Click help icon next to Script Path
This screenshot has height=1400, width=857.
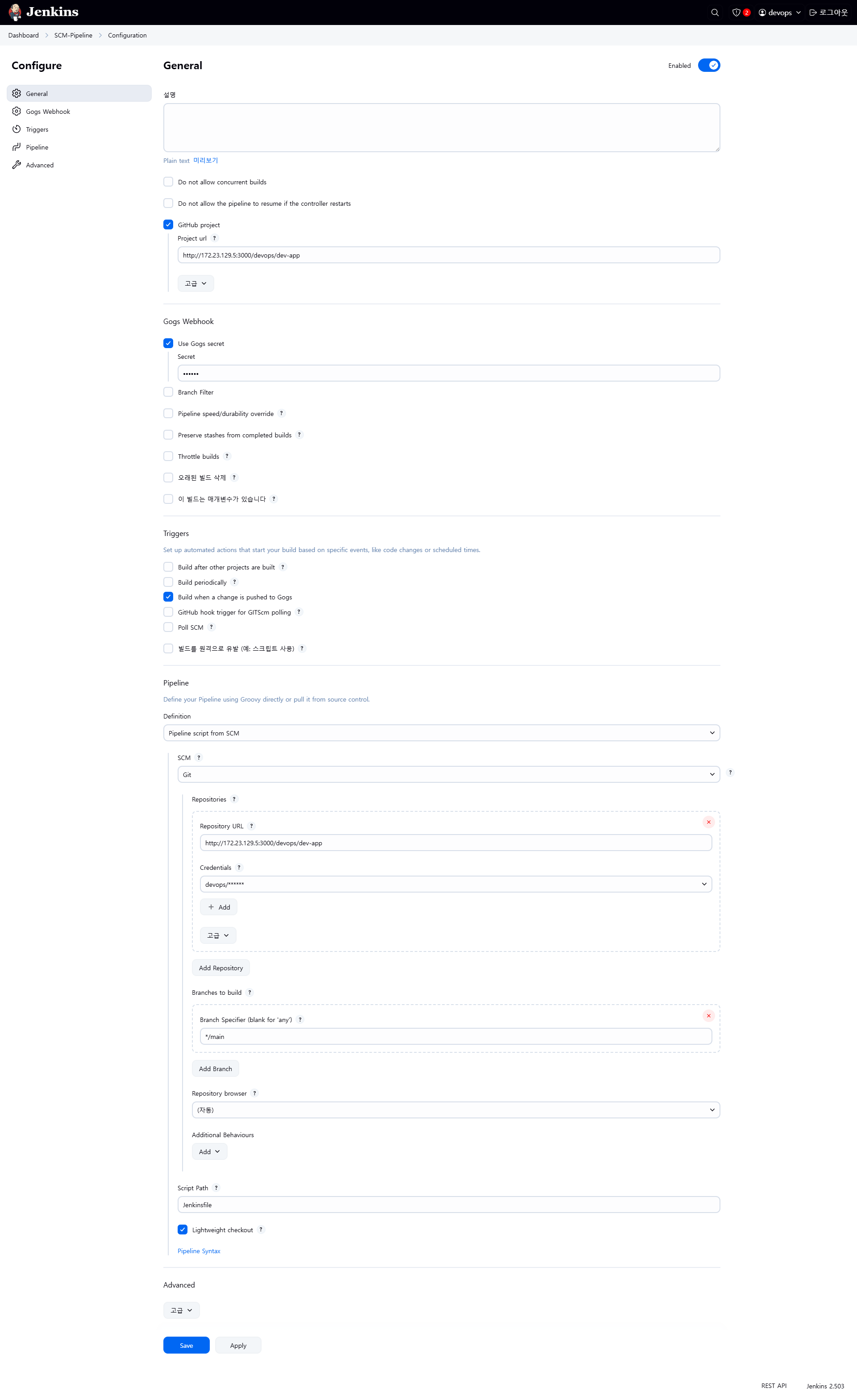tap(216, 1188)
